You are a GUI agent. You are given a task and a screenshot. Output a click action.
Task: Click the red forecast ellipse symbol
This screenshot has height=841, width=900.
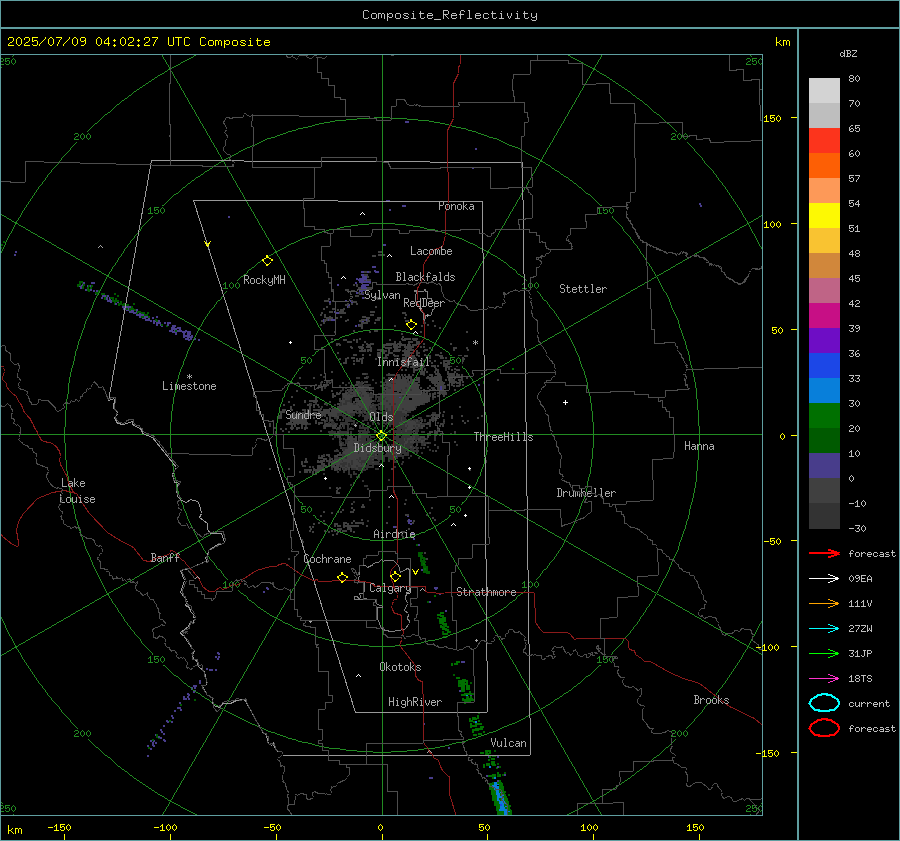(824, 728)
